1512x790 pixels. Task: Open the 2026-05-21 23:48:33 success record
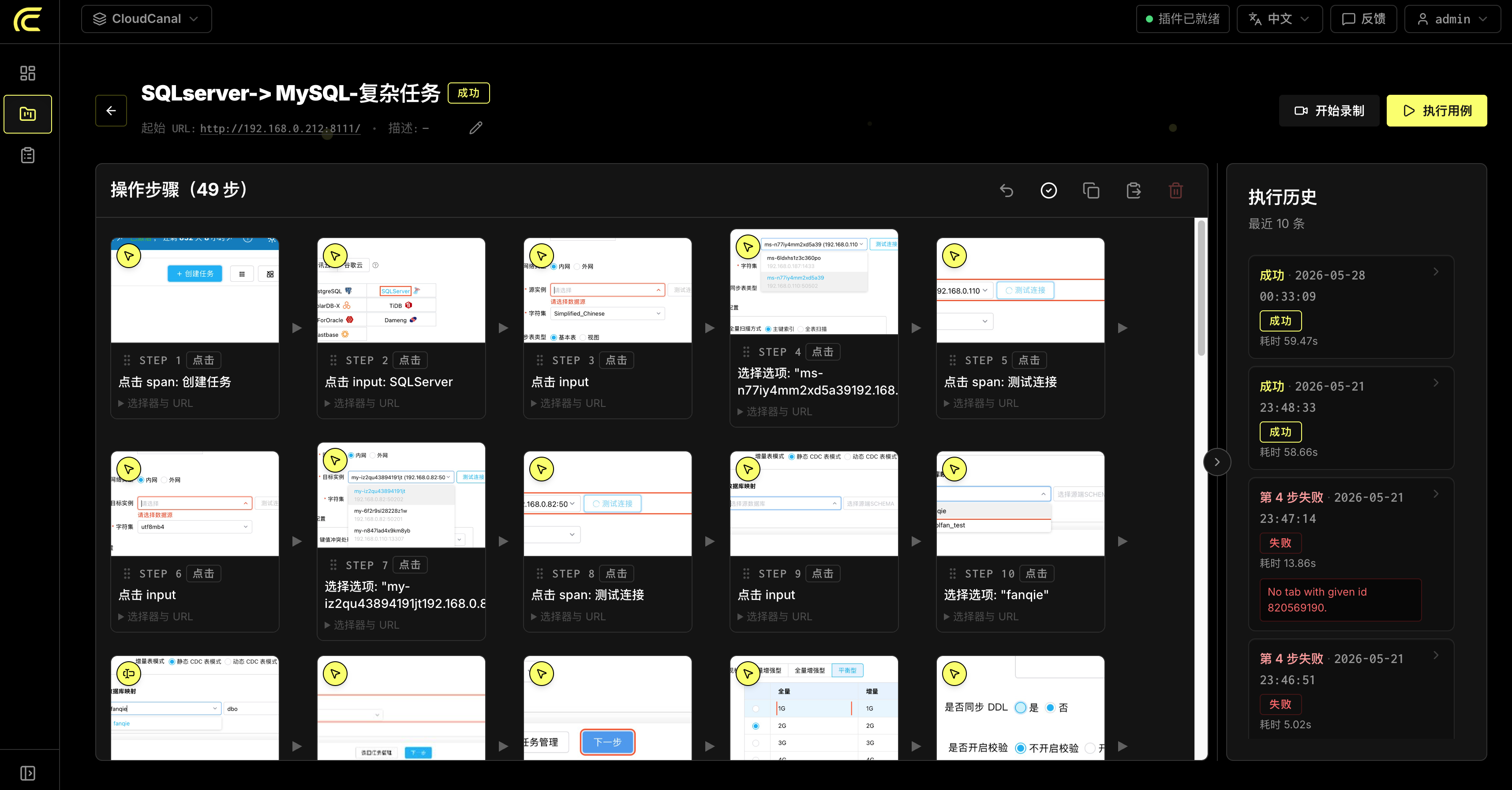pyautogui.click(x=1351, y=417)
